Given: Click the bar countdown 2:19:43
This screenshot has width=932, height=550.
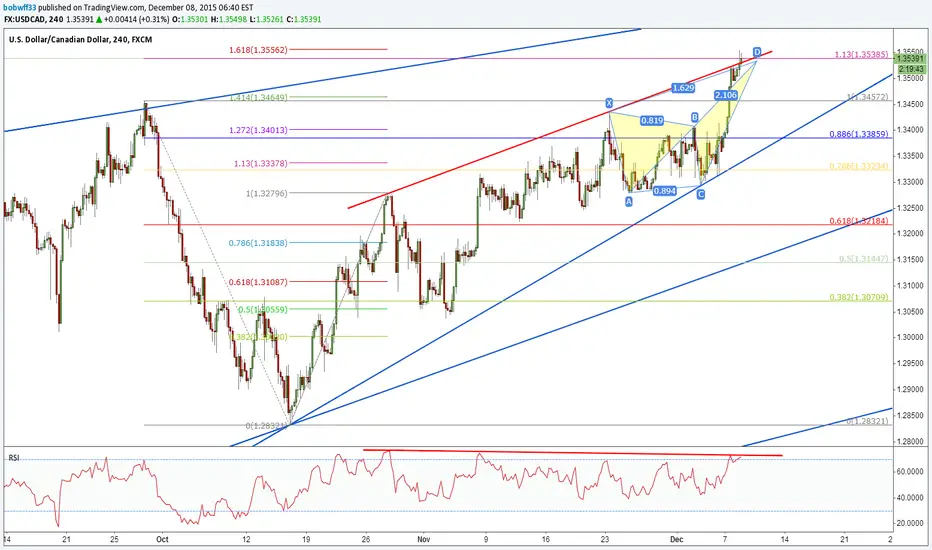Looking at the screenshot, I should click(x=911, y=69).
